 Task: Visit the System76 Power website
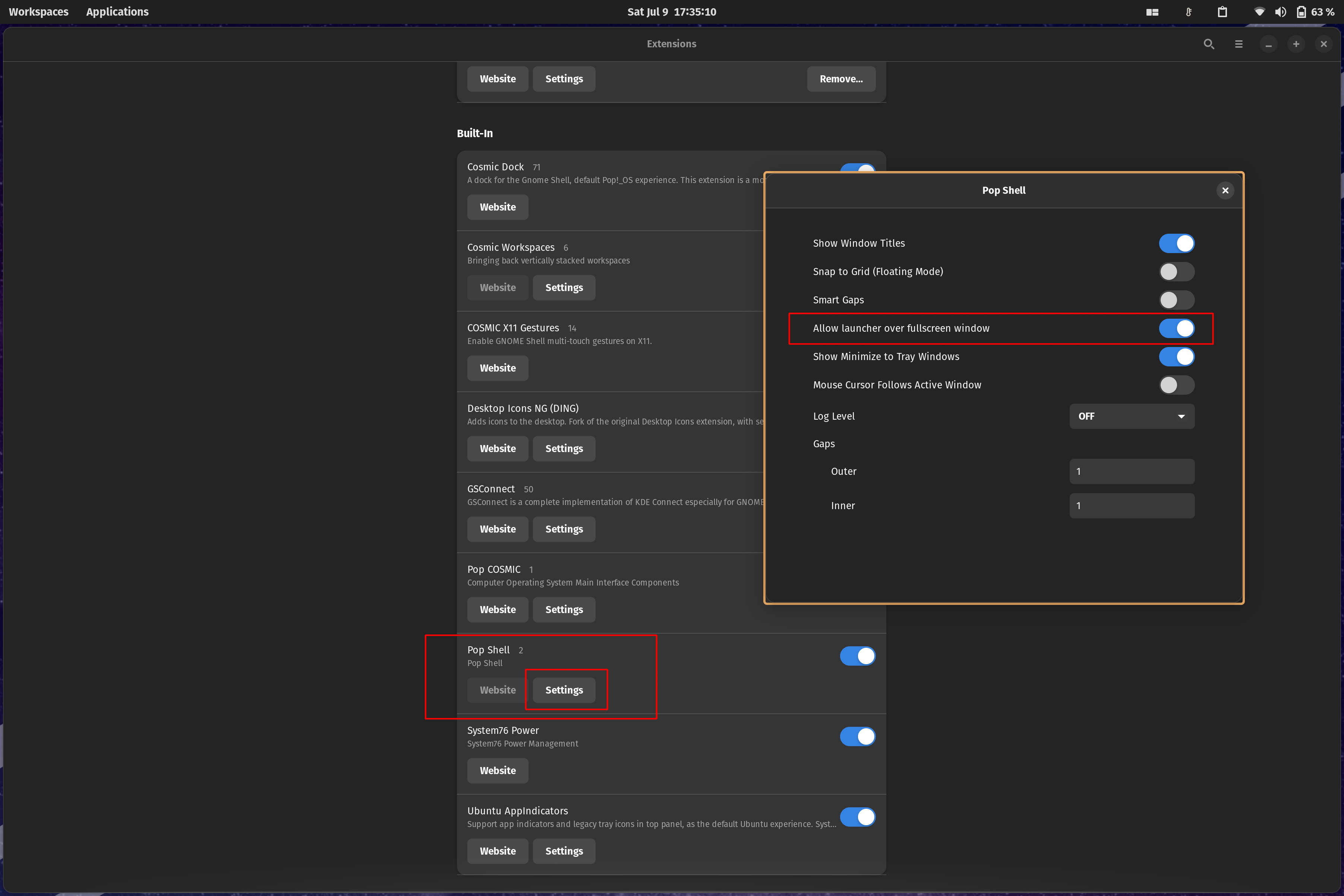[x=497, y=770]
